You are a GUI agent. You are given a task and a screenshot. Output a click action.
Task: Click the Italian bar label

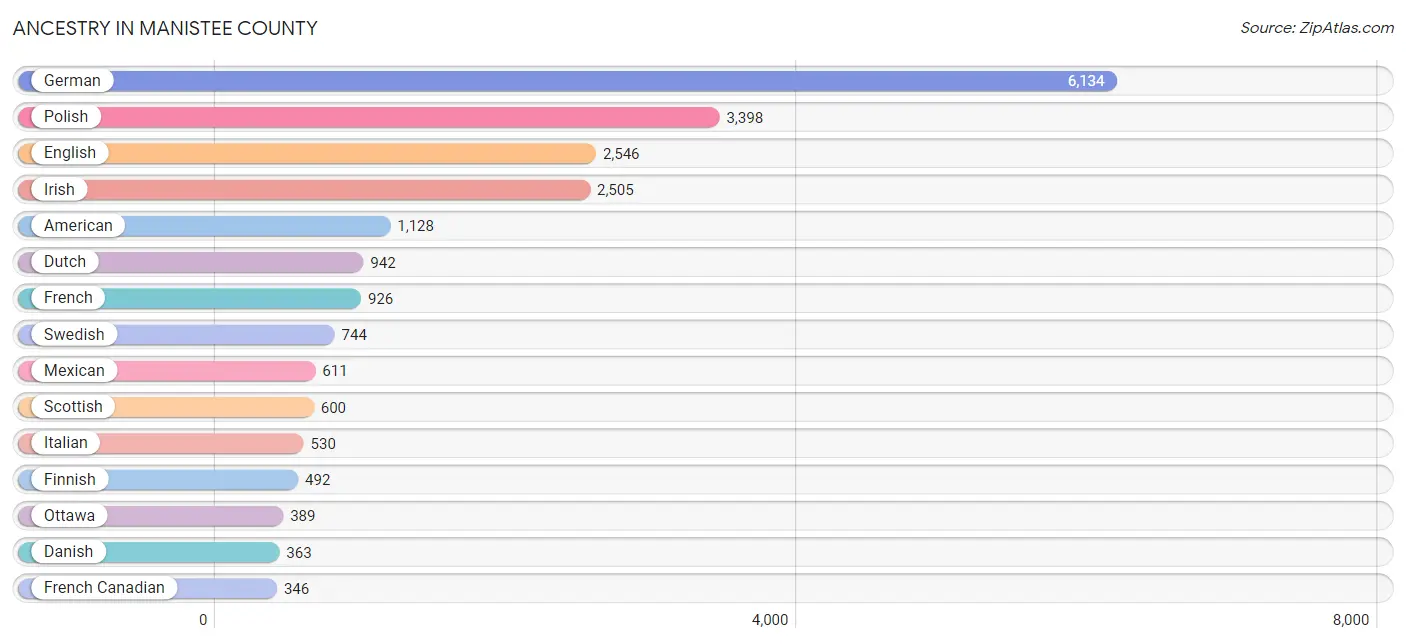tap(66, 443)
